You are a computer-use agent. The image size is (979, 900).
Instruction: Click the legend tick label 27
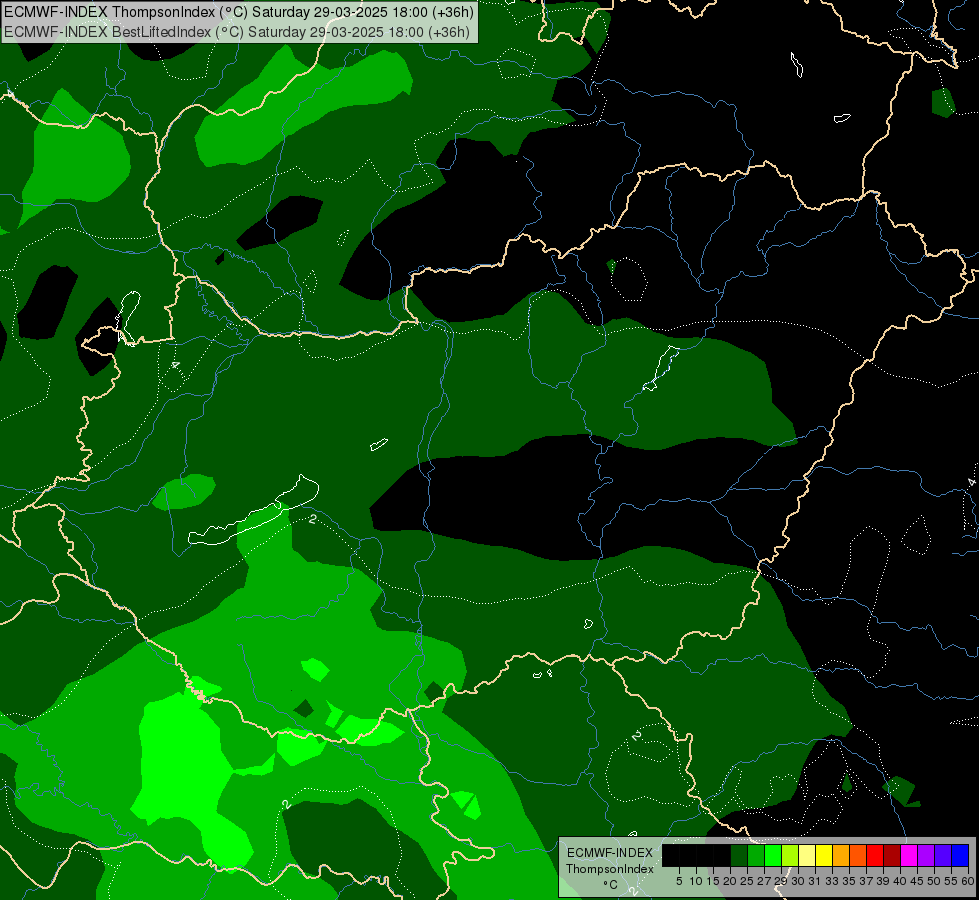point(764,881)
